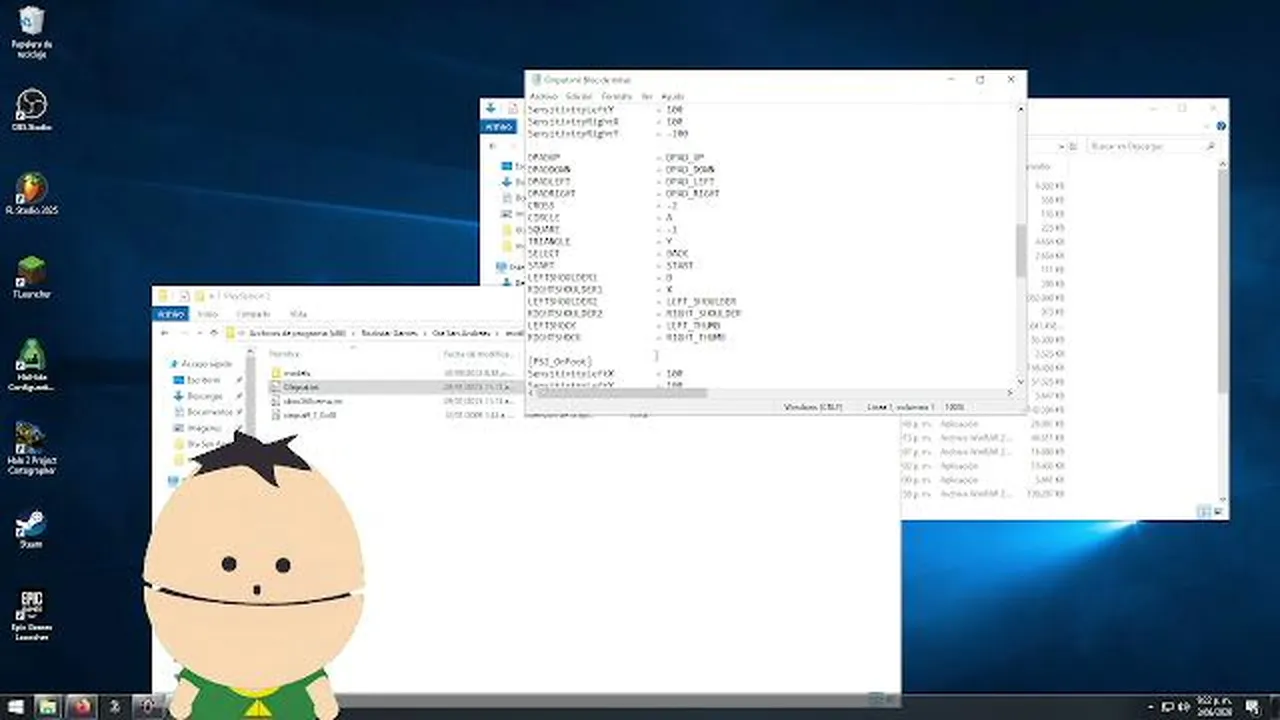This screenshot has width=1280, height=720.
Task: Click Notepad's scroll up arrow
Action: 1021,108
